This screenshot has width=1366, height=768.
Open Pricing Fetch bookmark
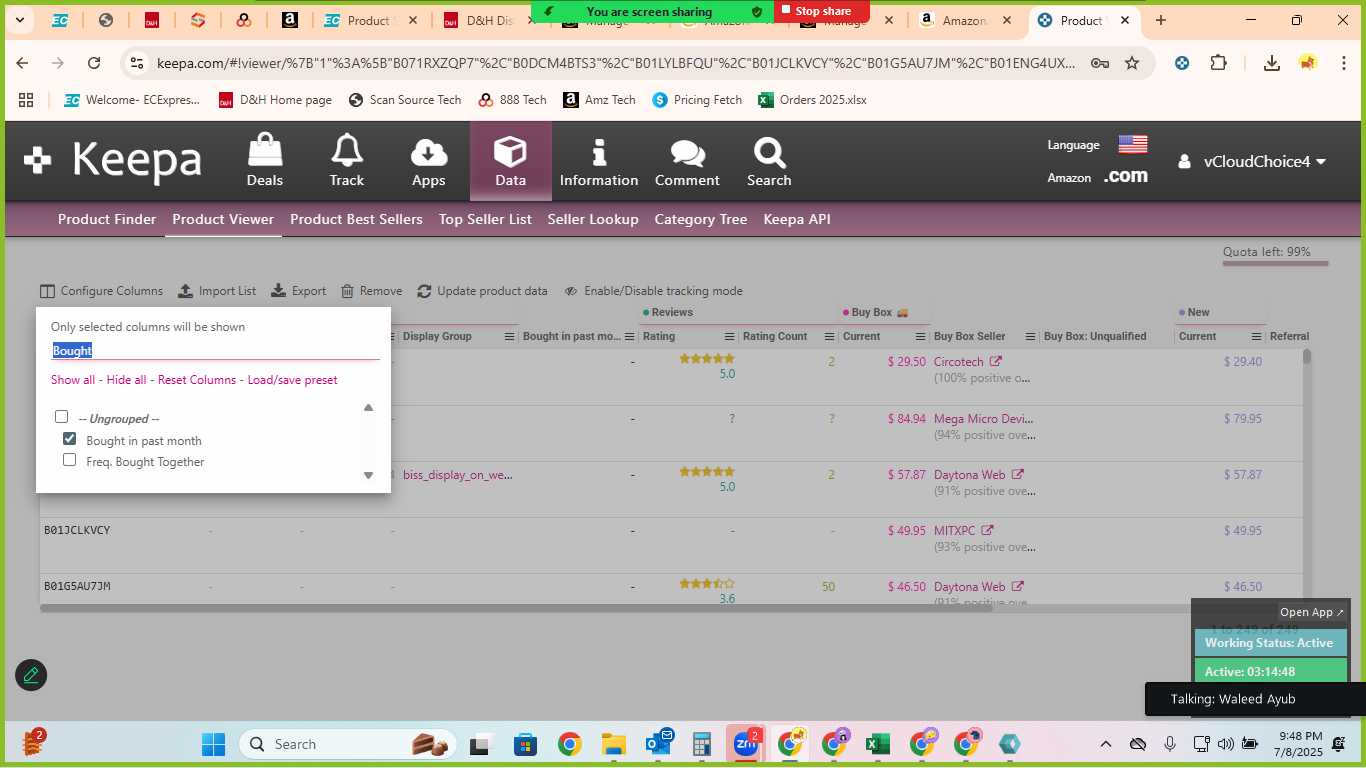(x=697, y=100)
